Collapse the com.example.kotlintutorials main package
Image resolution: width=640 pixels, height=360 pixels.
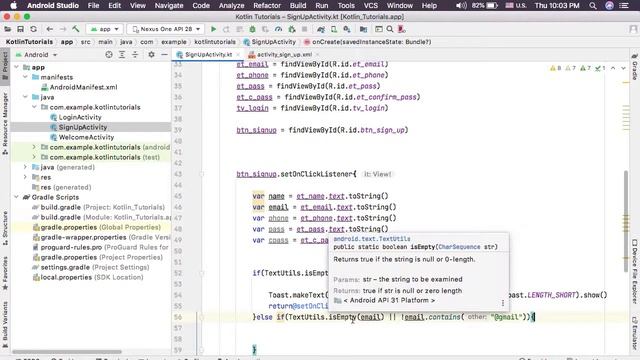click(x=34, y=107)
